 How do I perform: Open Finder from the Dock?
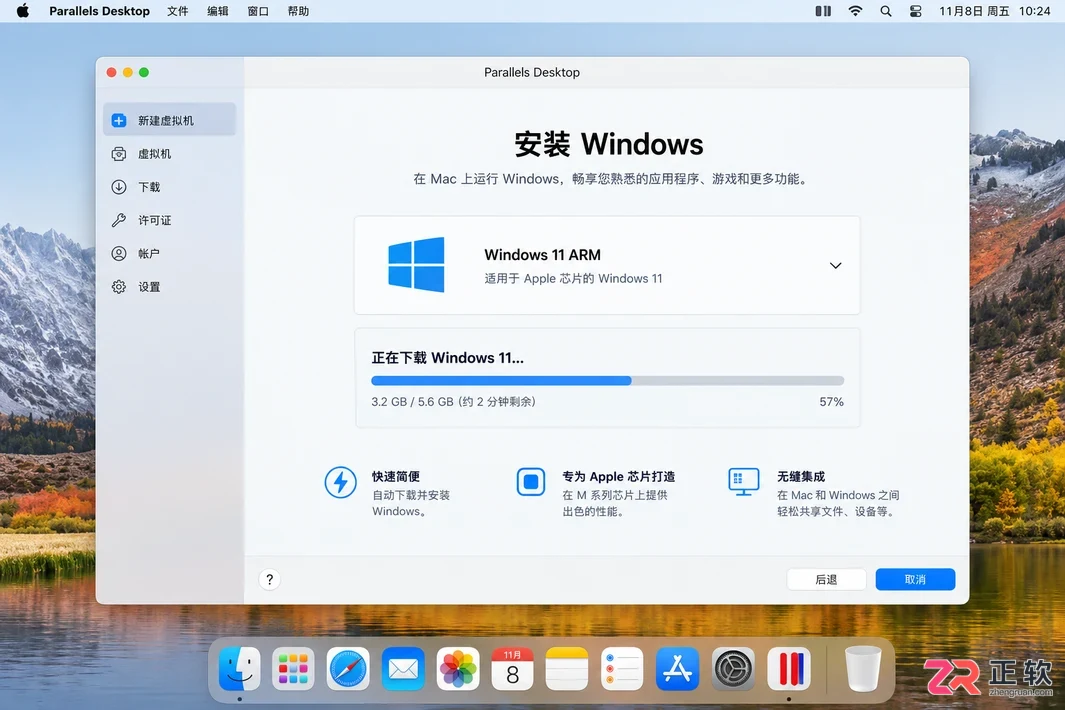(x=239, y=669)
